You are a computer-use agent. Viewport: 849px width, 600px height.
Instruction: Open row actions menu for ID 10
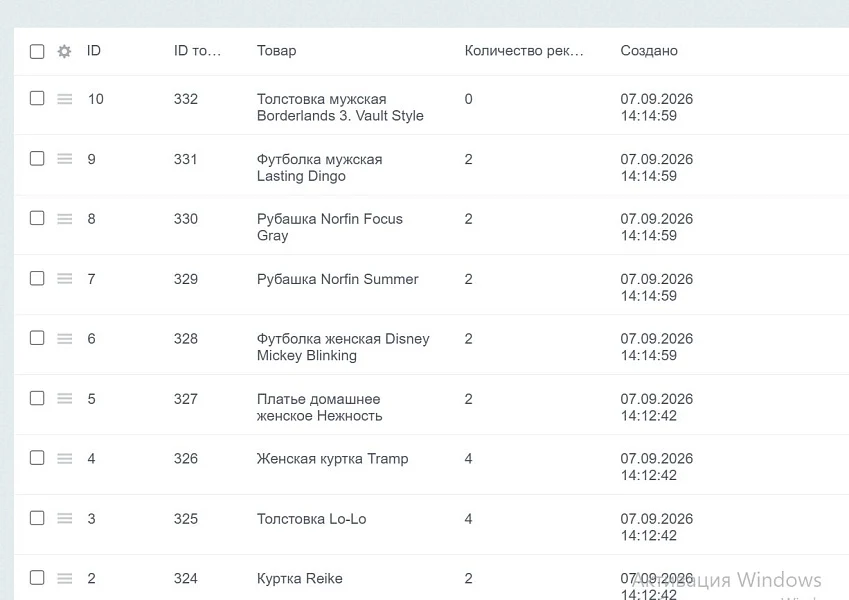64,99
